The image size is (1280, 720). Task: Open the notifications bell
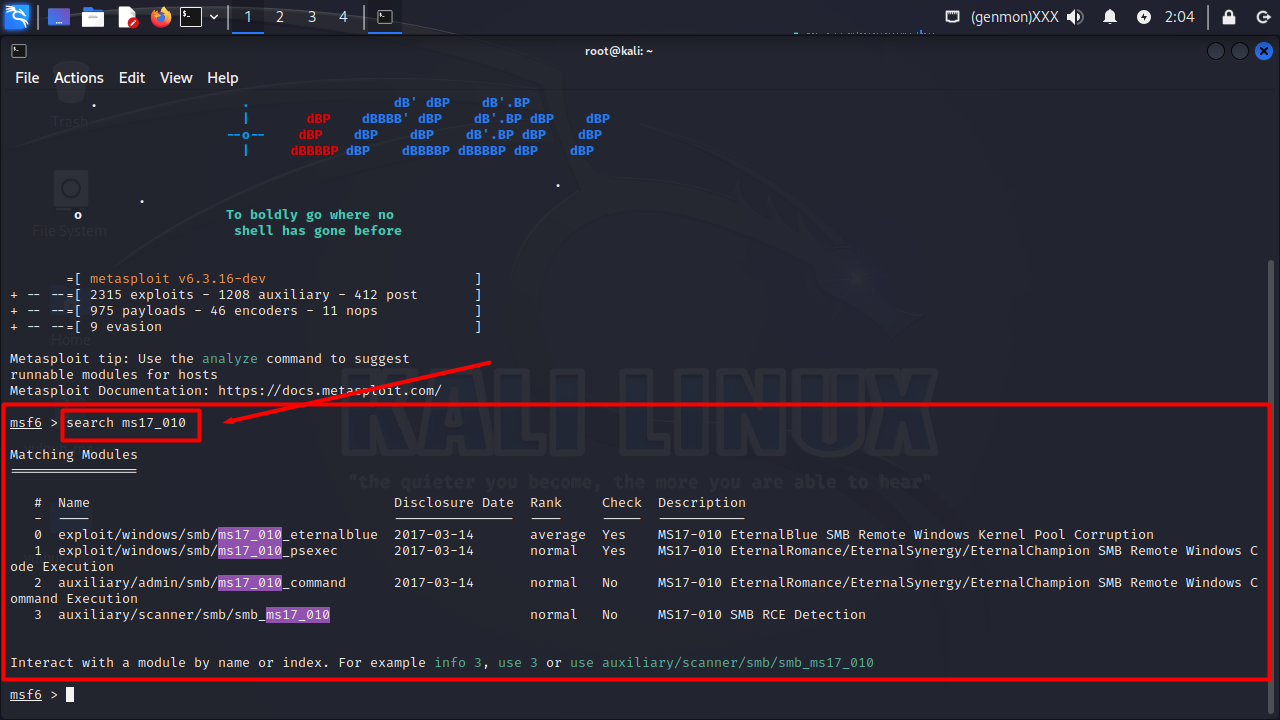pyautogui.click(x=1110, y=17)
